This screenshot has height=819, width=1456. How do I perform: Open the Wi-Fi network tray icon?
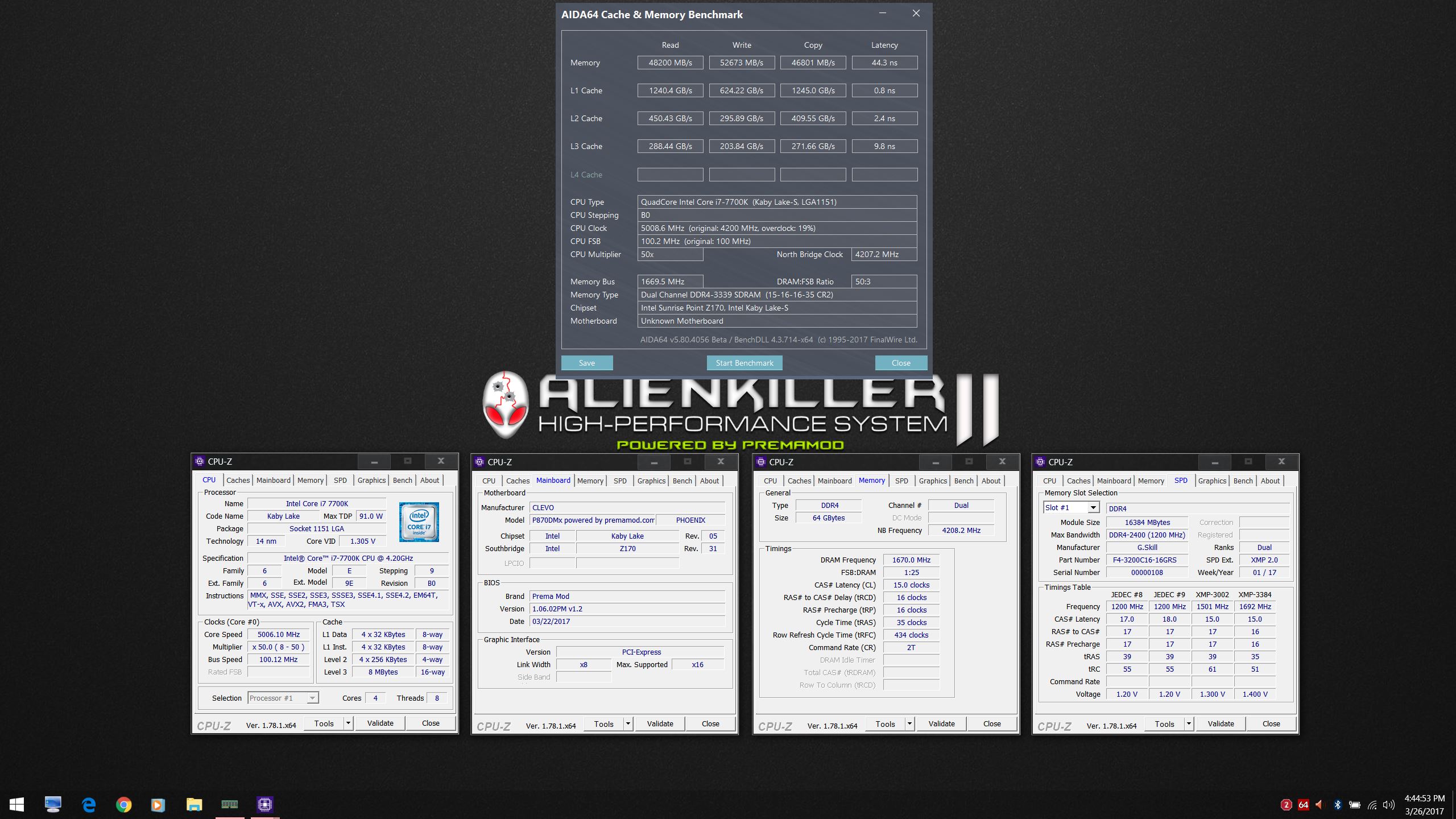[1372, 805]
